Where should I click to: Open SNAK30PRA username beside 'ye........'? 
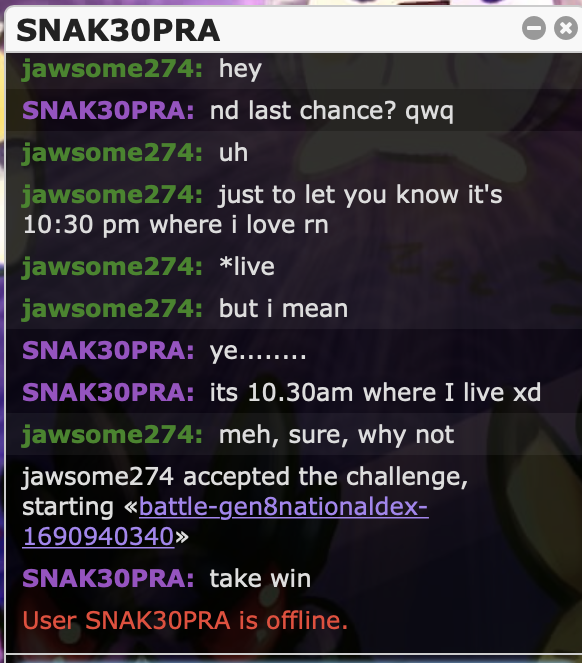pyautogui.click(x=108, y=351)
